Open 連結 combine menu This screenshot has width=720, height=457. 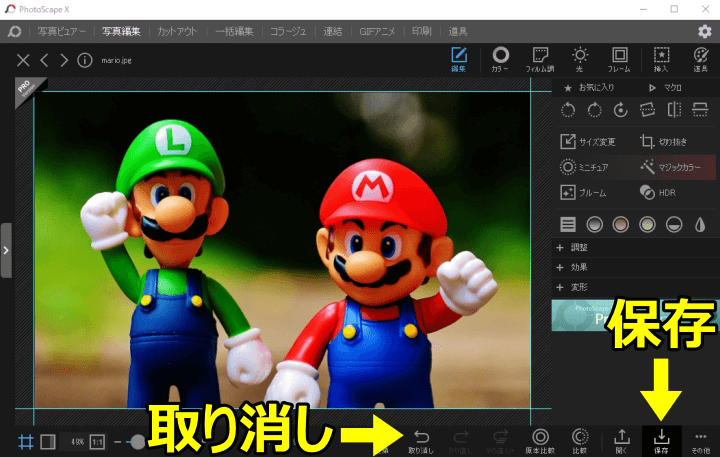(x=333, y=31)
